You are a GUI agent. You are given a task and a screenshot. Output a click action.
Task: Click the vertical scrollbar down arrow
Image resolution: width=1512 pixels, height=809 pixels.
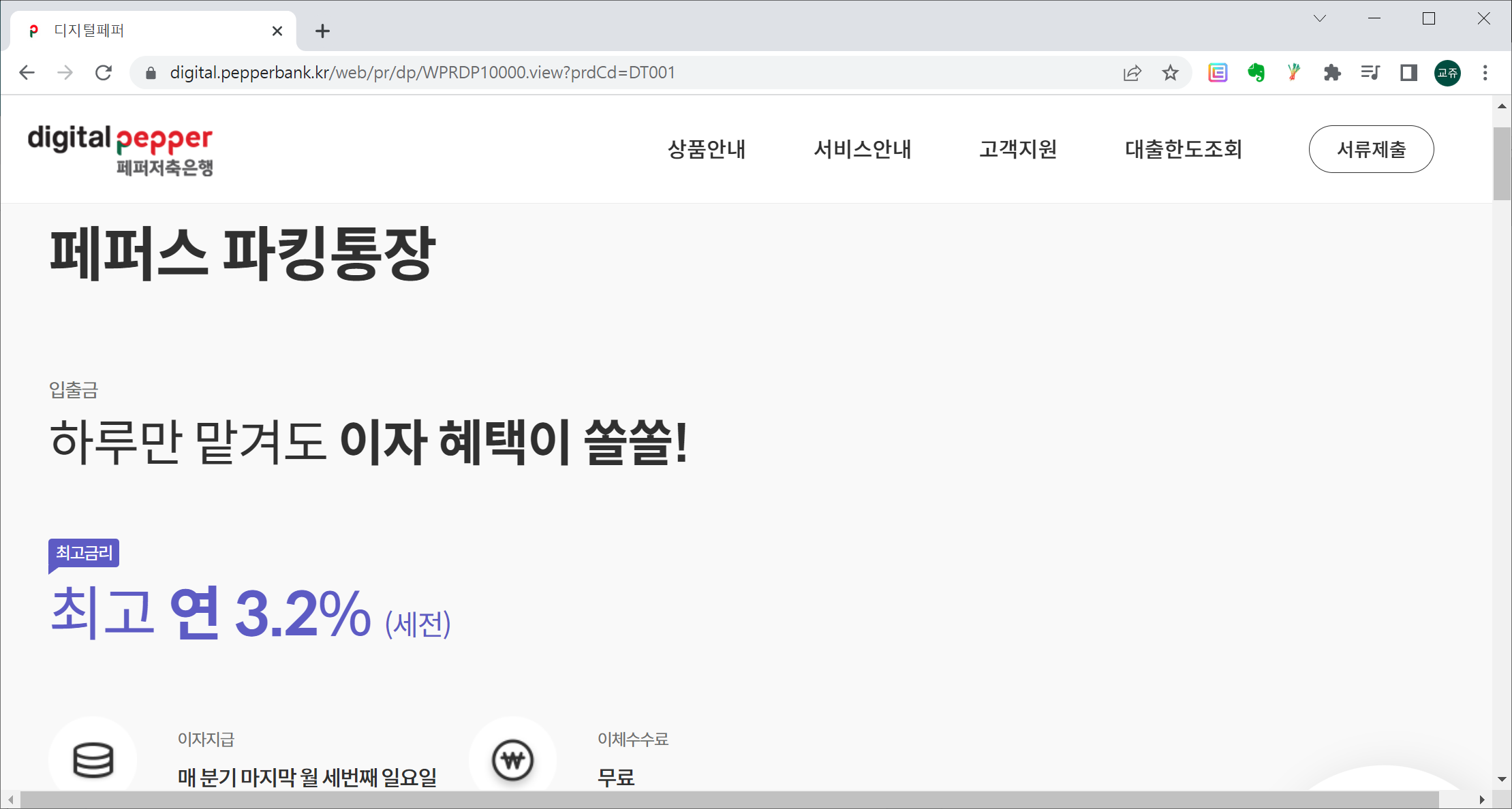pos(1502,779)
